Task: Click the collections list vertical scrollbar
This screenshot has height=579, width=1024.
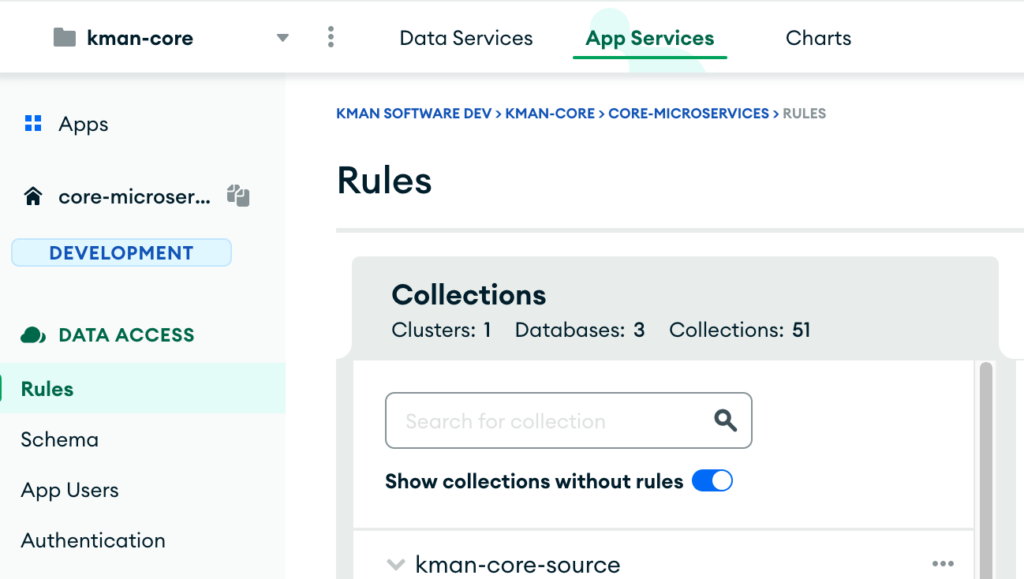Action: tap(986, 450)
